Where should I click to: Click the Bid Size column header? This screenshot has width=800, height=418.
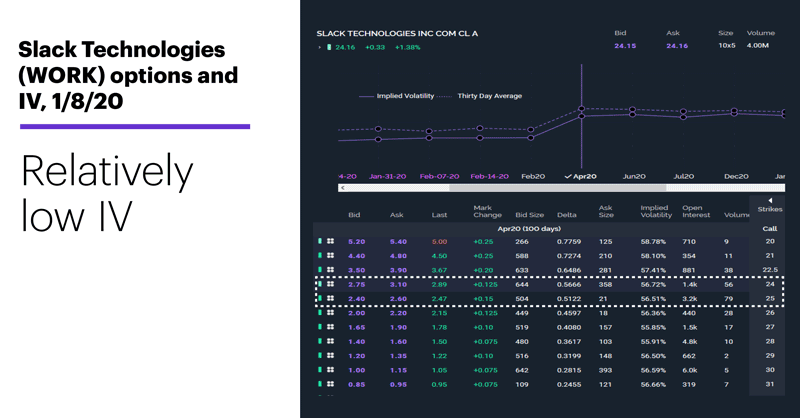click(x=530, y=215)
